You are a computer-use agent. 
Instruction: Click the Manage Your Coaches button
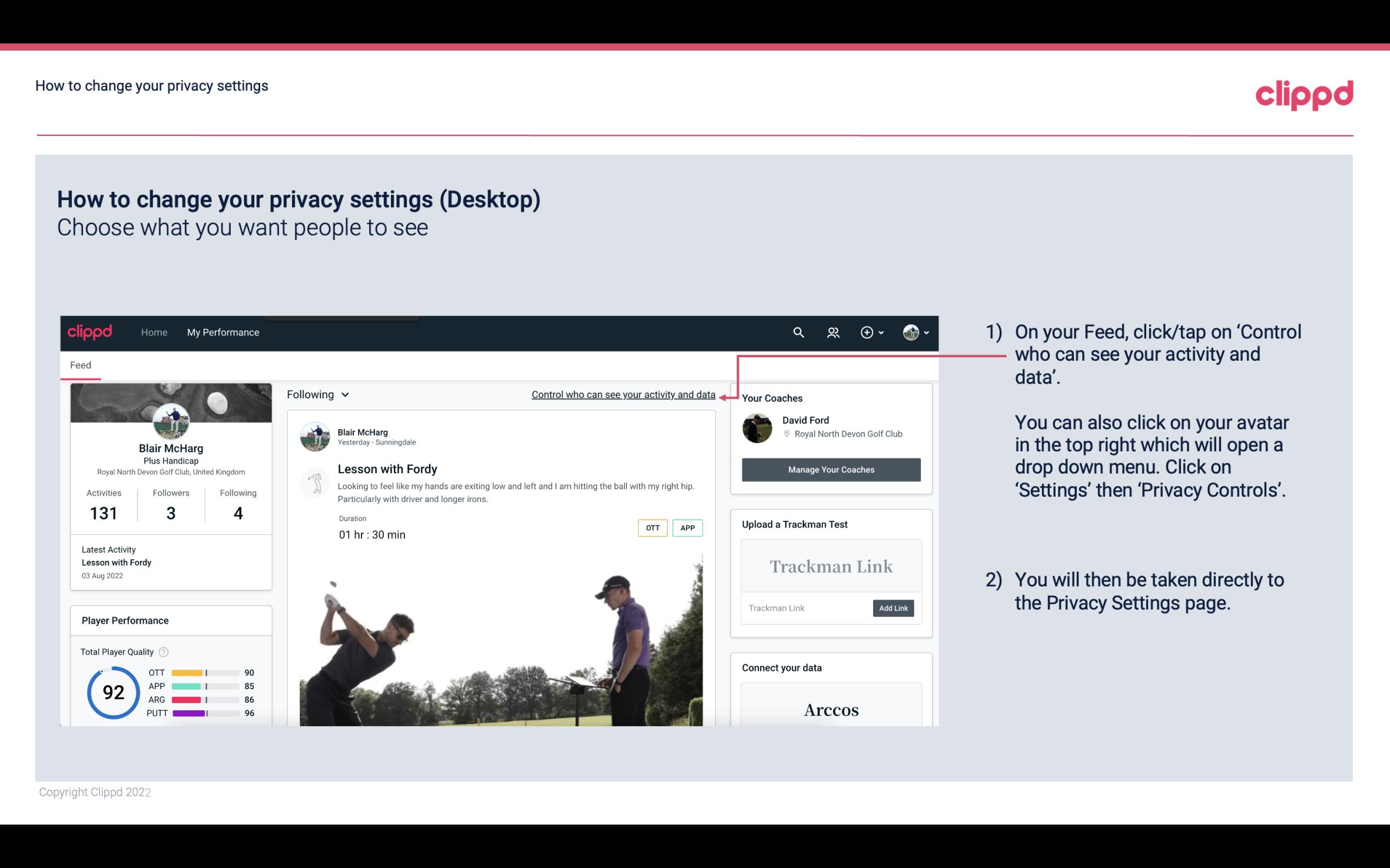(x=831, y=469)
